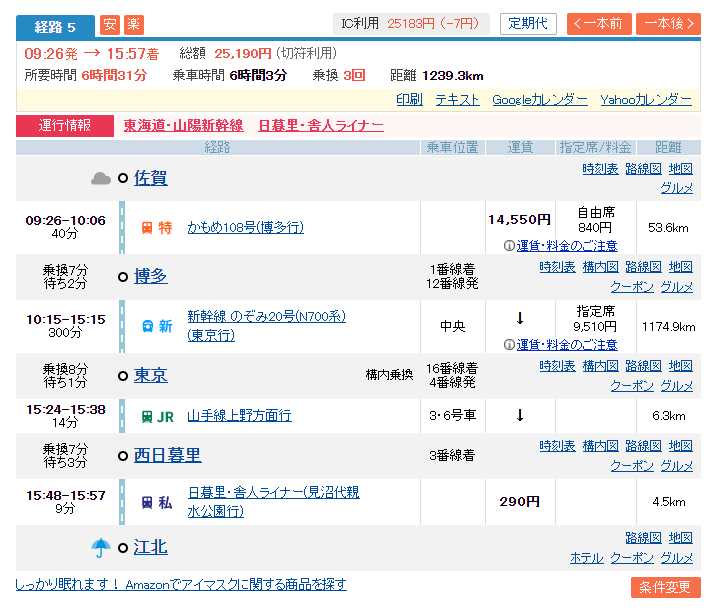Click the 安 (cheap) route badge
This screenshot has width=715, height=616.
click(x=110, y=24)
